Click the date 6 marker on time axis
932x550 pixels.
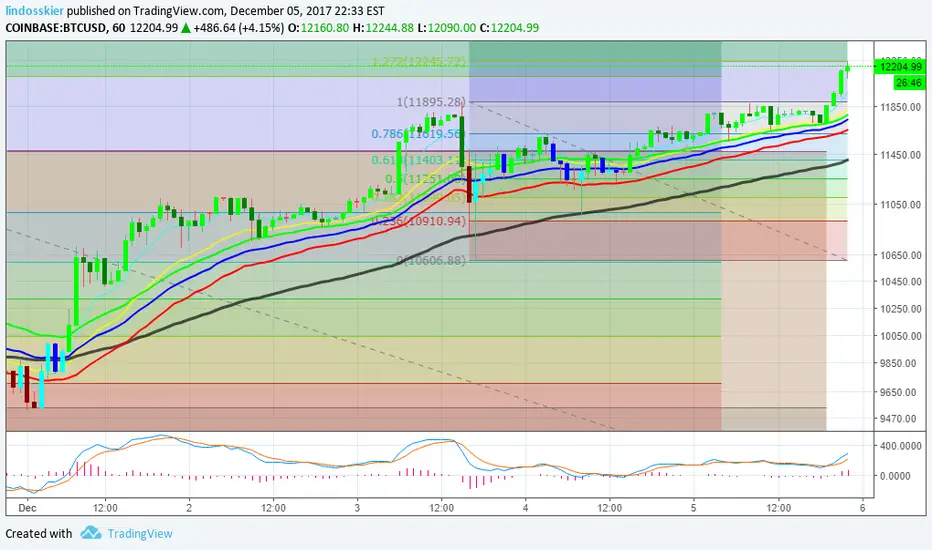pyautogui.click(x=862, y=508)
